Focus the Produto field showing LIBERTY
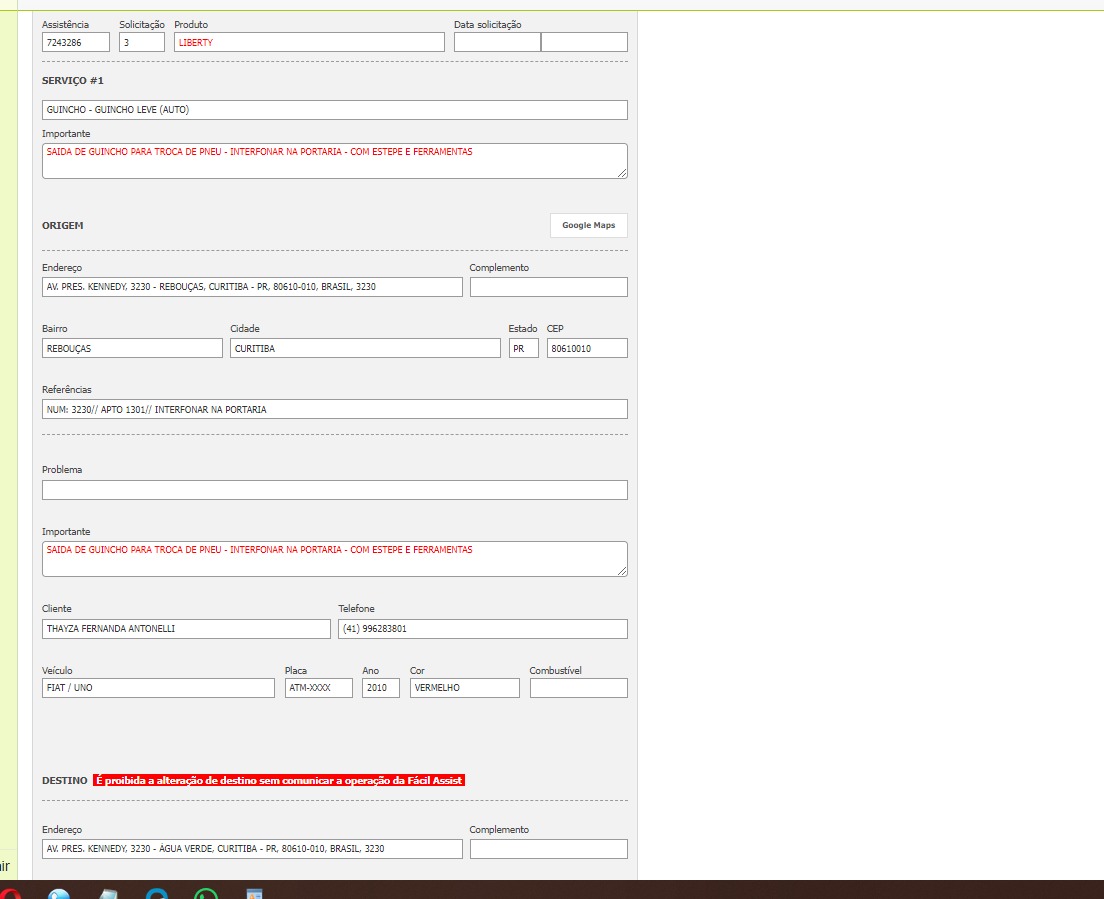 (309, 42)
